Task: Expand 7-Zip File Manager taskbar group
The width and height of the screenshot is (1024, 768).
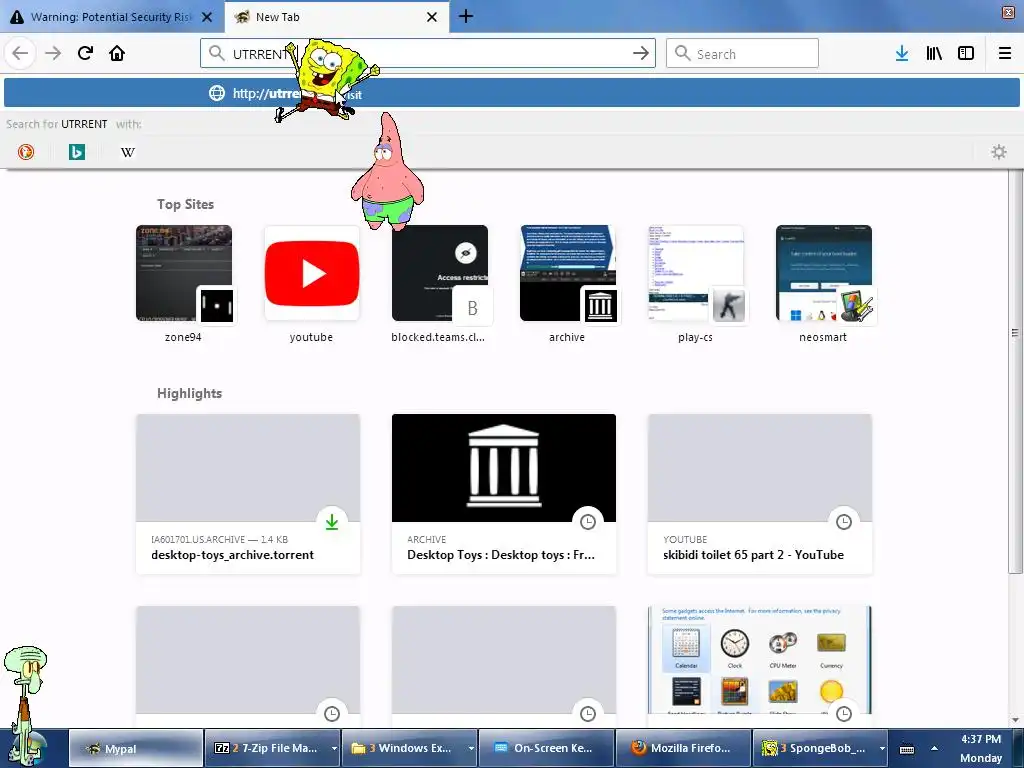Action: pos(334,748)
